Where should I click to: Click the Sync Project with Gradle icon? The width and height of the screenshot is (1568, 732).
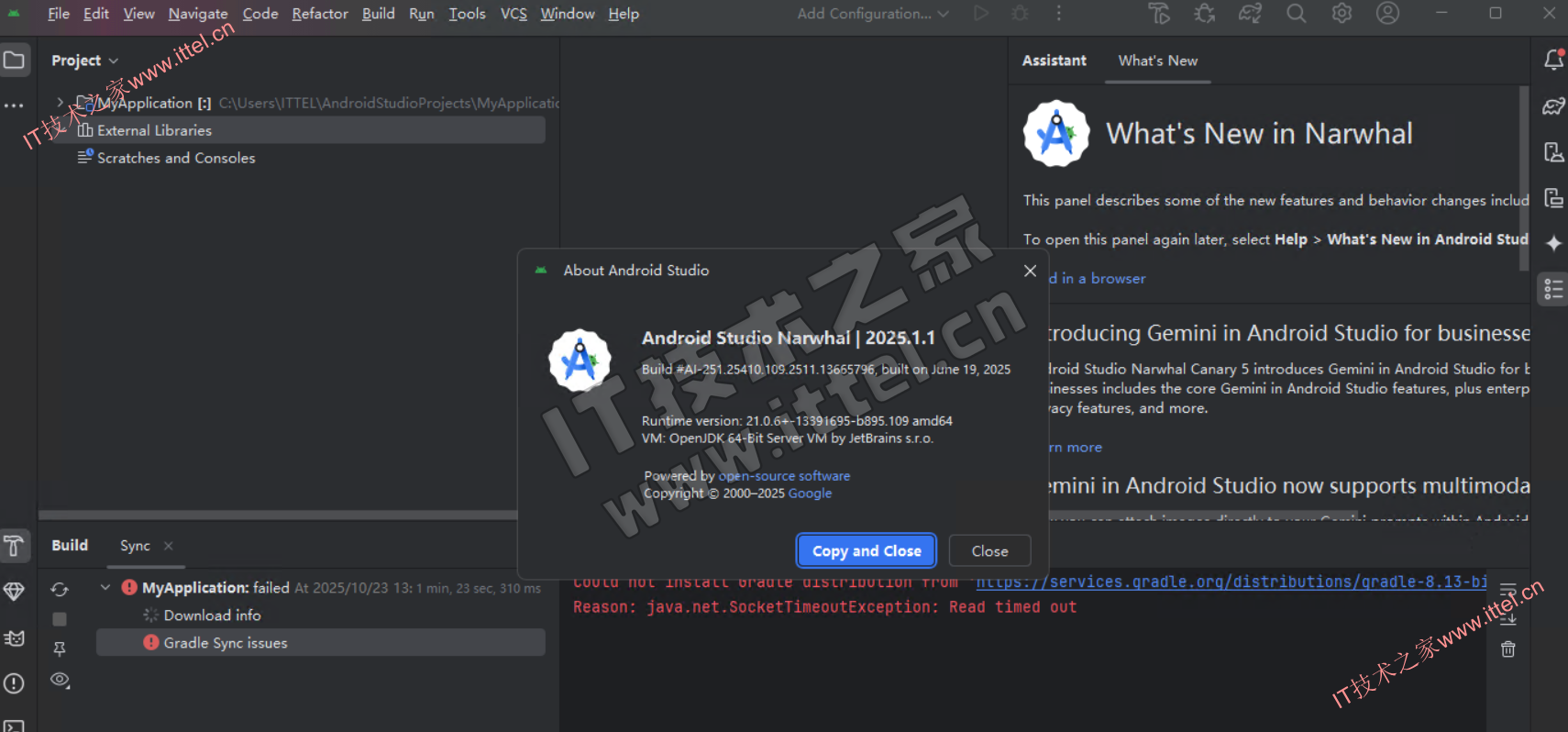(x=1250, y=14)
